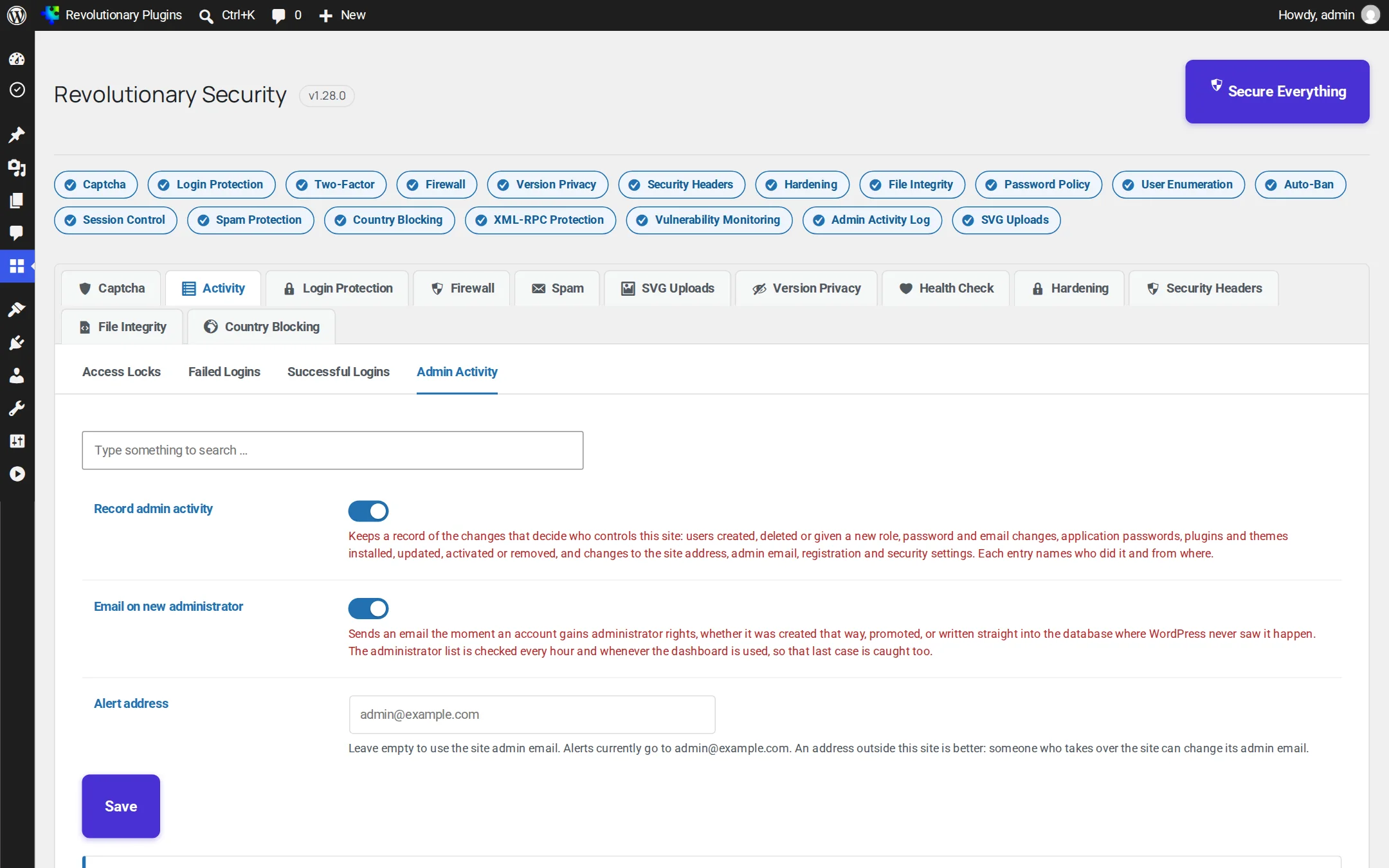Open Revolutionary Plugins admin bar link

click(x=112, y=15)
